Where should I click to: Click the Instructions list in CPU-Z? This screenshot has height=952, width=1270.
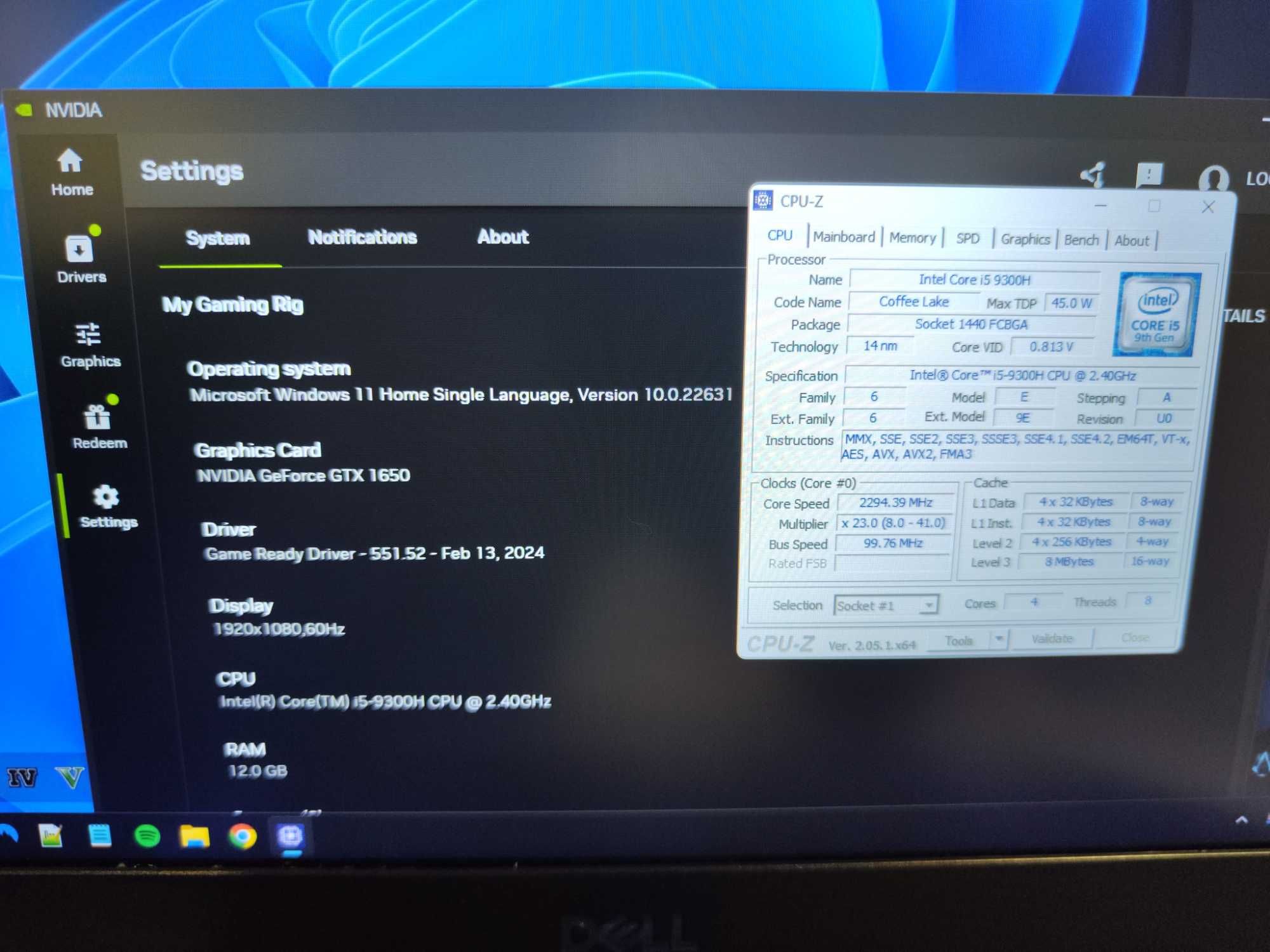click(1016, 447)
